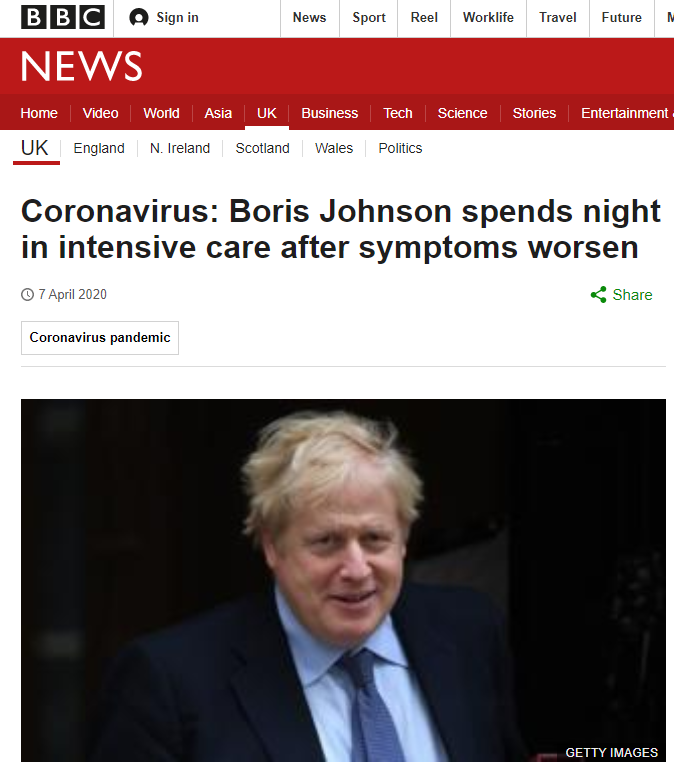
Task: Click the white NEWS banner logo
Action: [x=82, y=66]
